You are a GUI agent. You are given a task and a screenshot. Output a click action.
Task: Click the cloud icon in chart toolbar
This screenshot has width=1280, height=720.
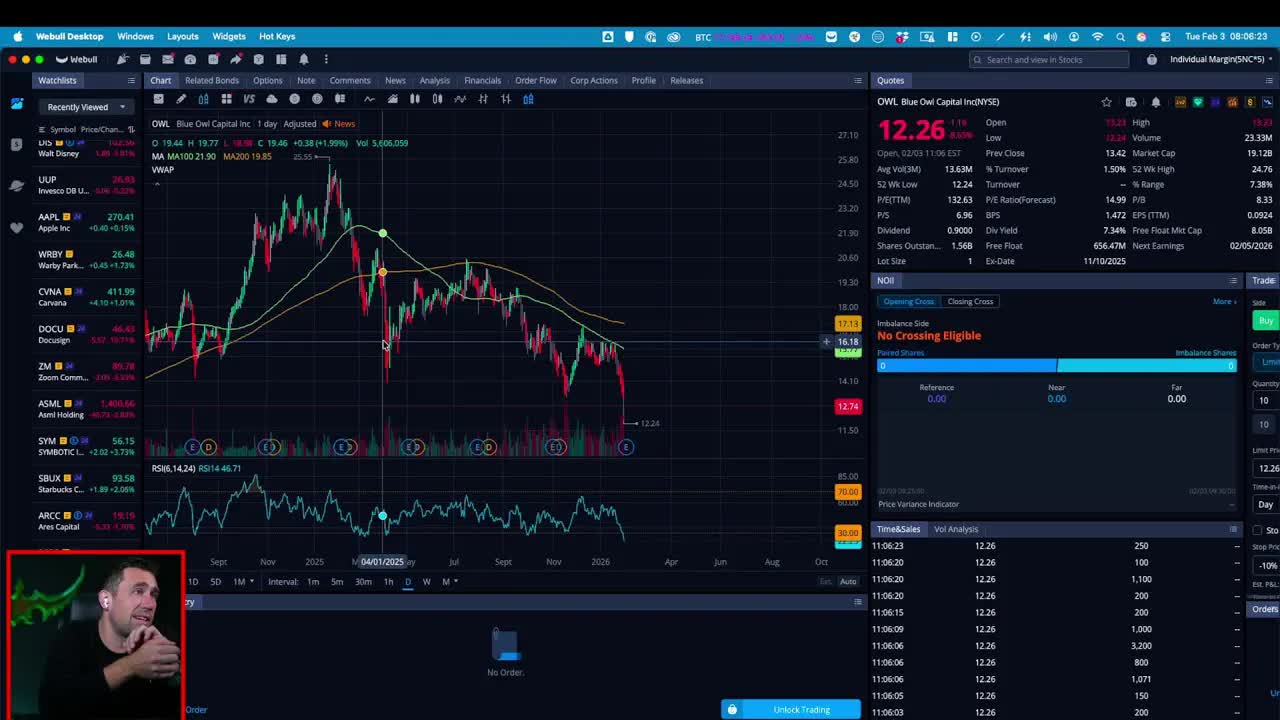point(272,99)
